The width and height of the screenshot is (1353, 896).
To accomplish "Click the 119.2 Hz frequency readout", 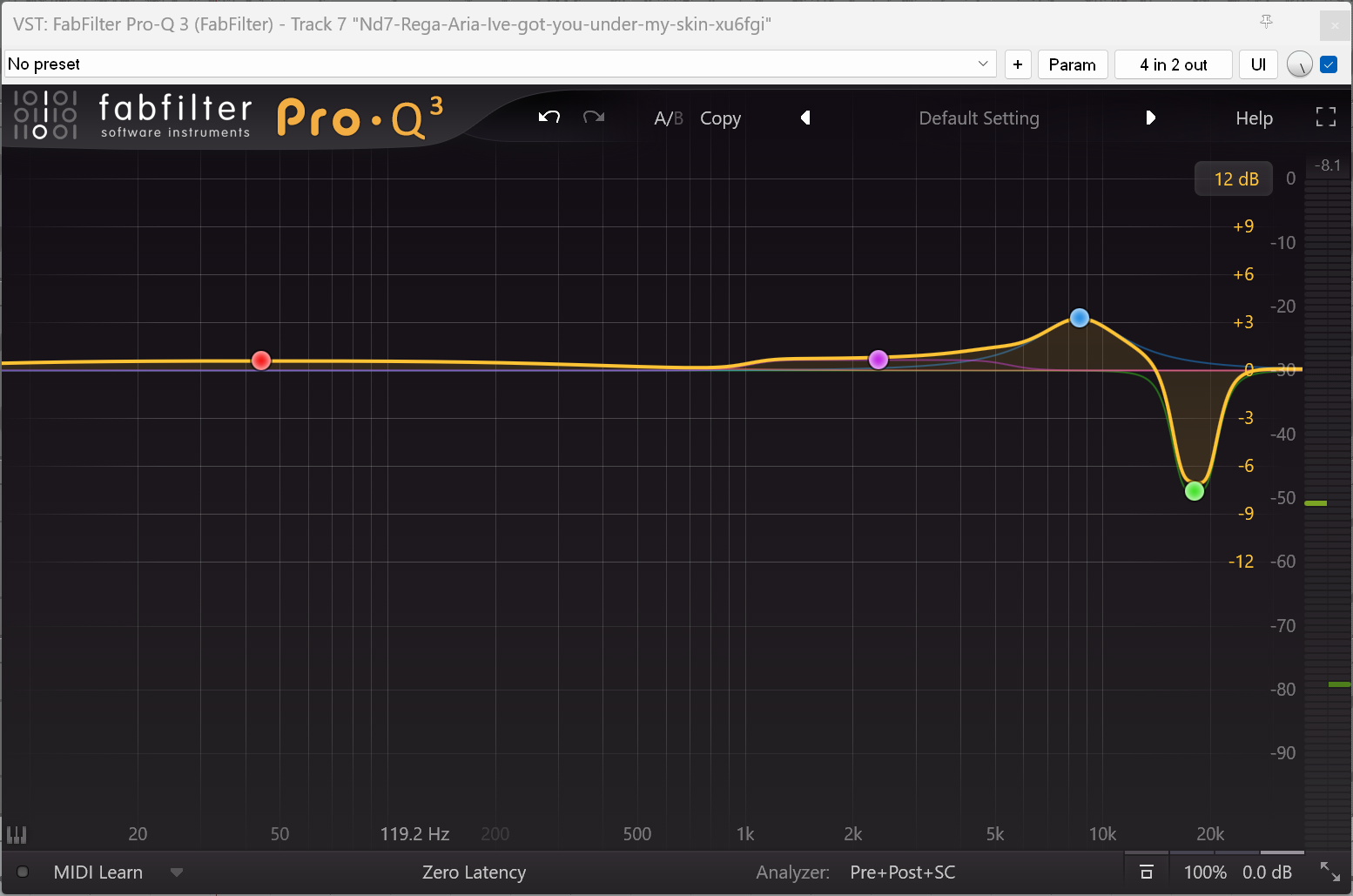I will tap(414, 834).
